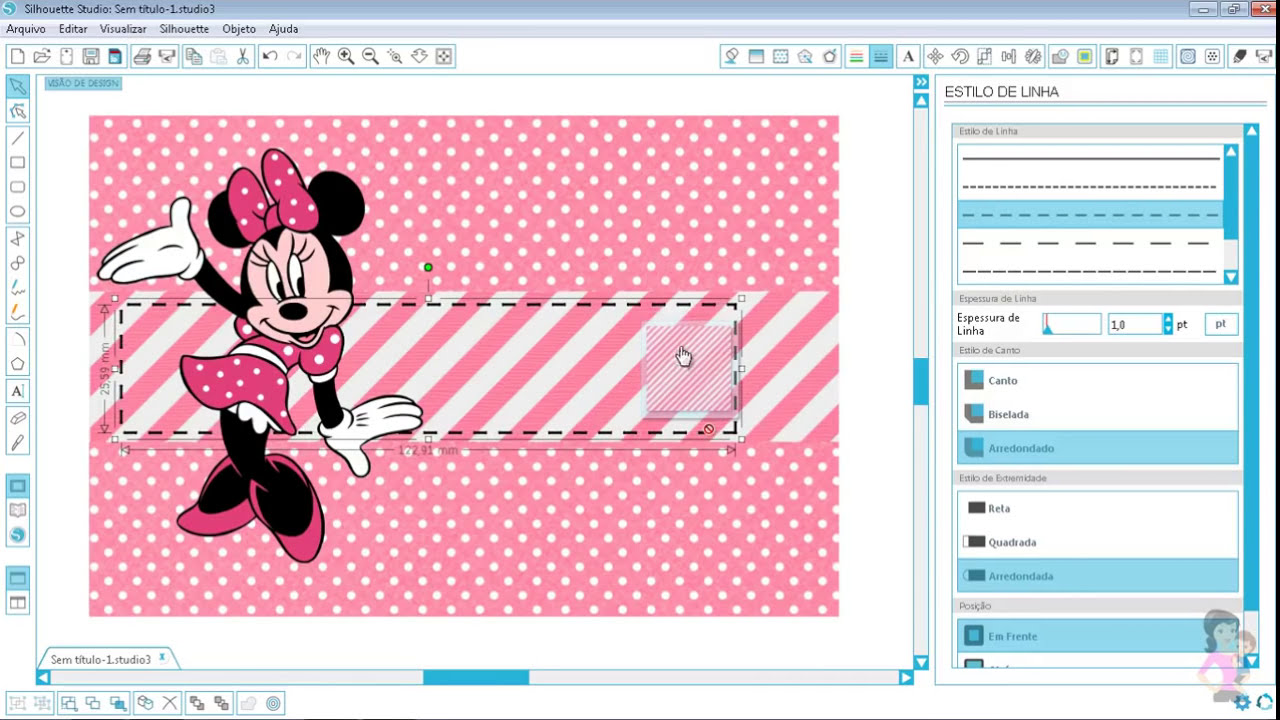Fit page to window icon
The height and width of the screenshot is (720, 1280).
point(444,56)
